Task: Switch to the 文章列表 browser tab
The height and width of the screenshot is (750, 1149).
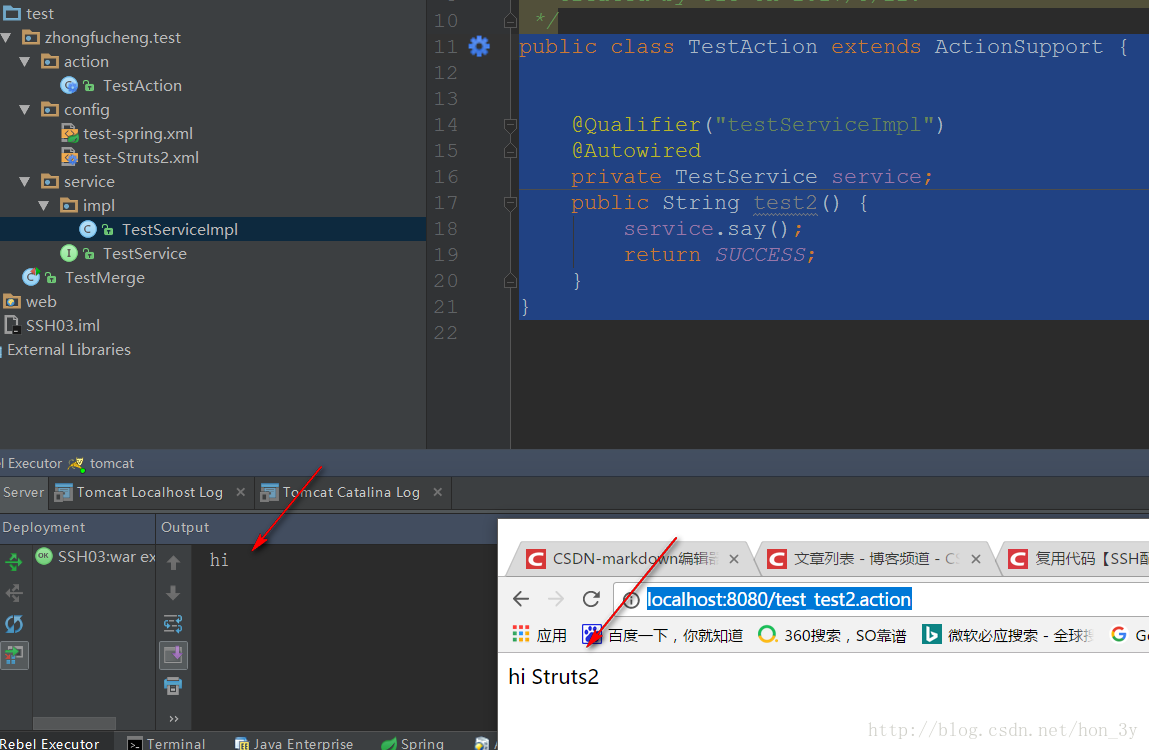Action: [x=876, y=559]
